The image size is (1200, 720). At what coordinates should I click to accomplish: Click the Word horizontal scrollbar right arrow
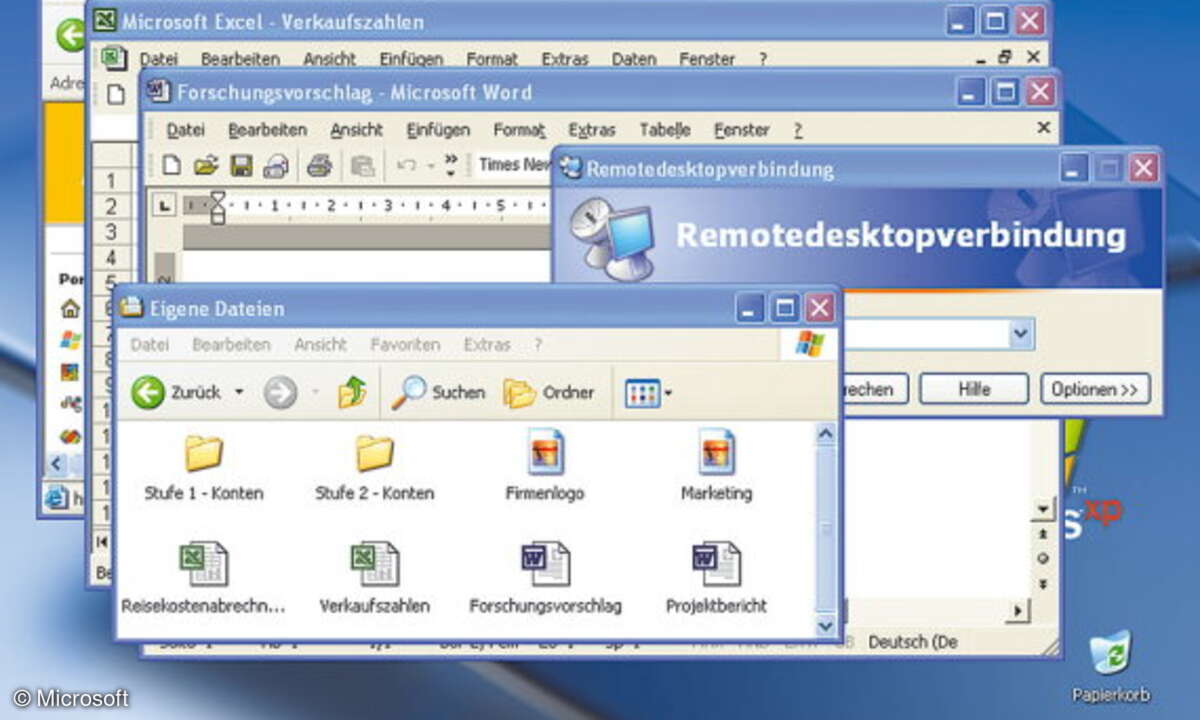1018,611
